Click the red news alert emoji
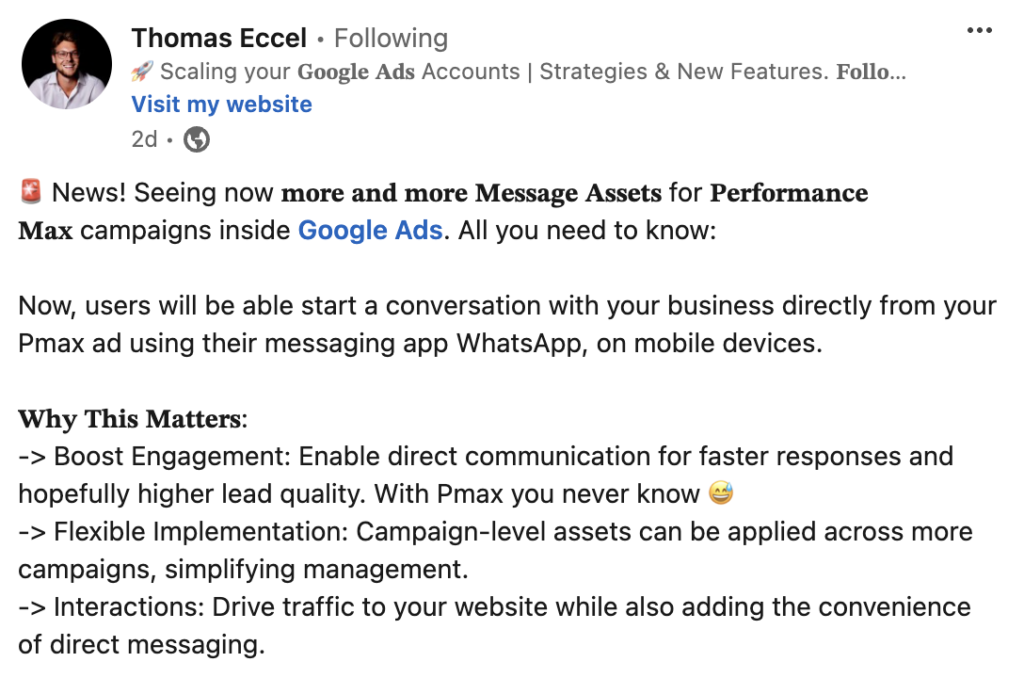The height and width of the screenshot is (678, 1024). pyautogui.click(x=30, y=191)
